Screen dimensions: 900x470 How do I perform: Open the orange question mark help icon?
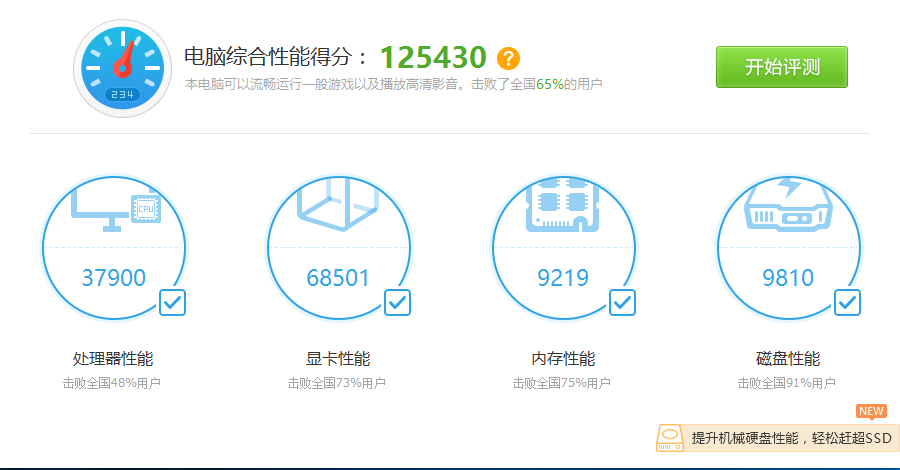508,58
